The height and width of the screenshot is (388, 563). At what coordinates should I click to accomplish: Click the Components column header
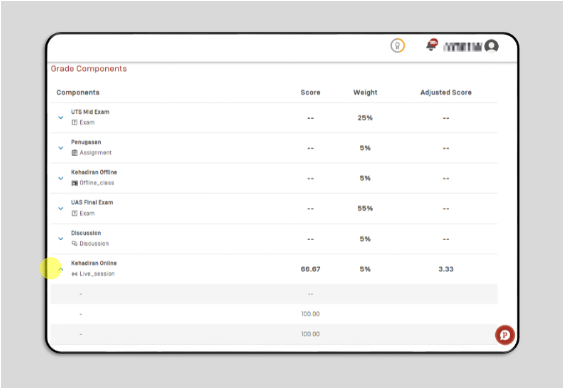(78, 92)
